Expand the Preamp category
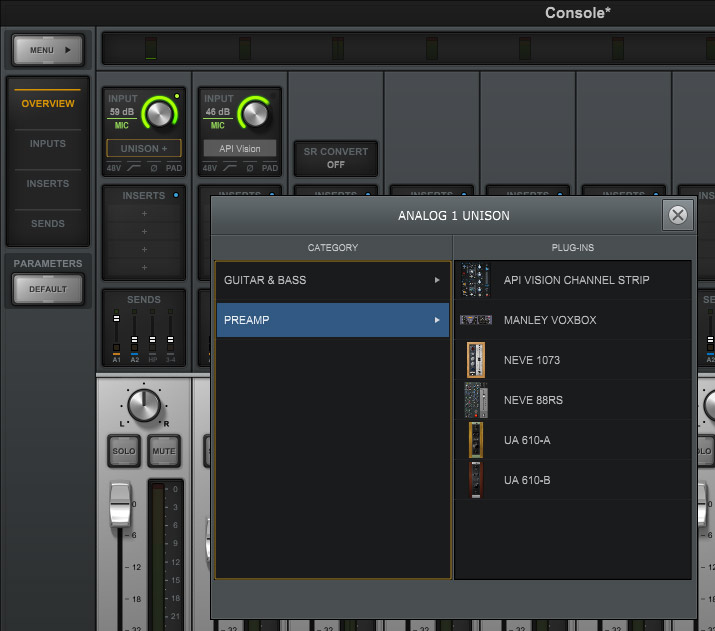This screenshot has height=631, width=715. [332, 320]
